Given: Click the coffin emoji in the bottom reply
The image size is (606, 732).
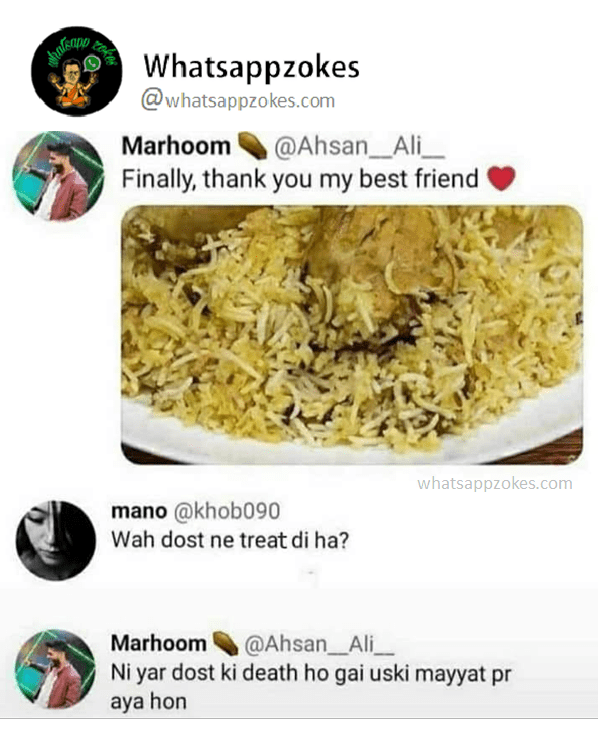Looking at the screenshot, I should 225,643.
